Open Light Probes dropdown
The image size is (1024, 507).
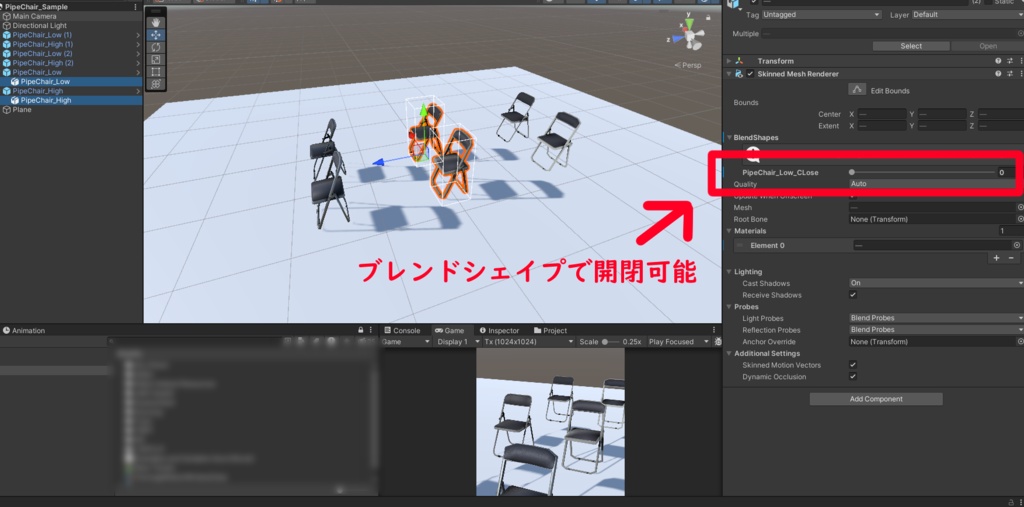point(936,318)
